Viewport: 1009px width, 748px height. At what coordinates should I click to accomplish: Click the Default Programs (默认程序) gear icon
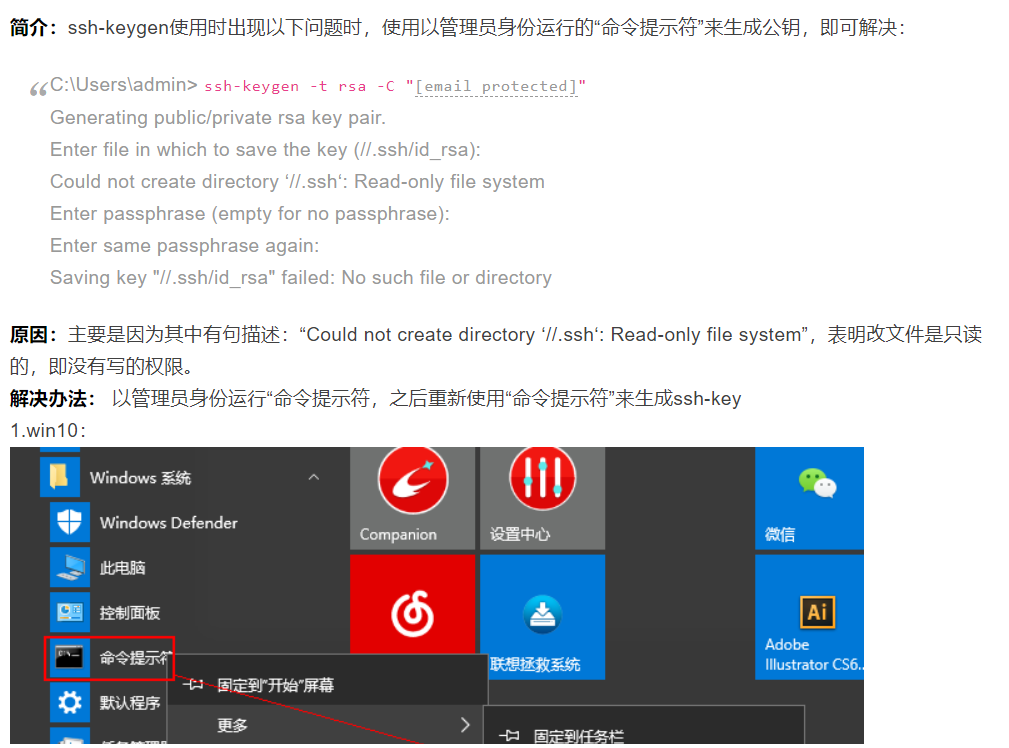pos(69,703)
